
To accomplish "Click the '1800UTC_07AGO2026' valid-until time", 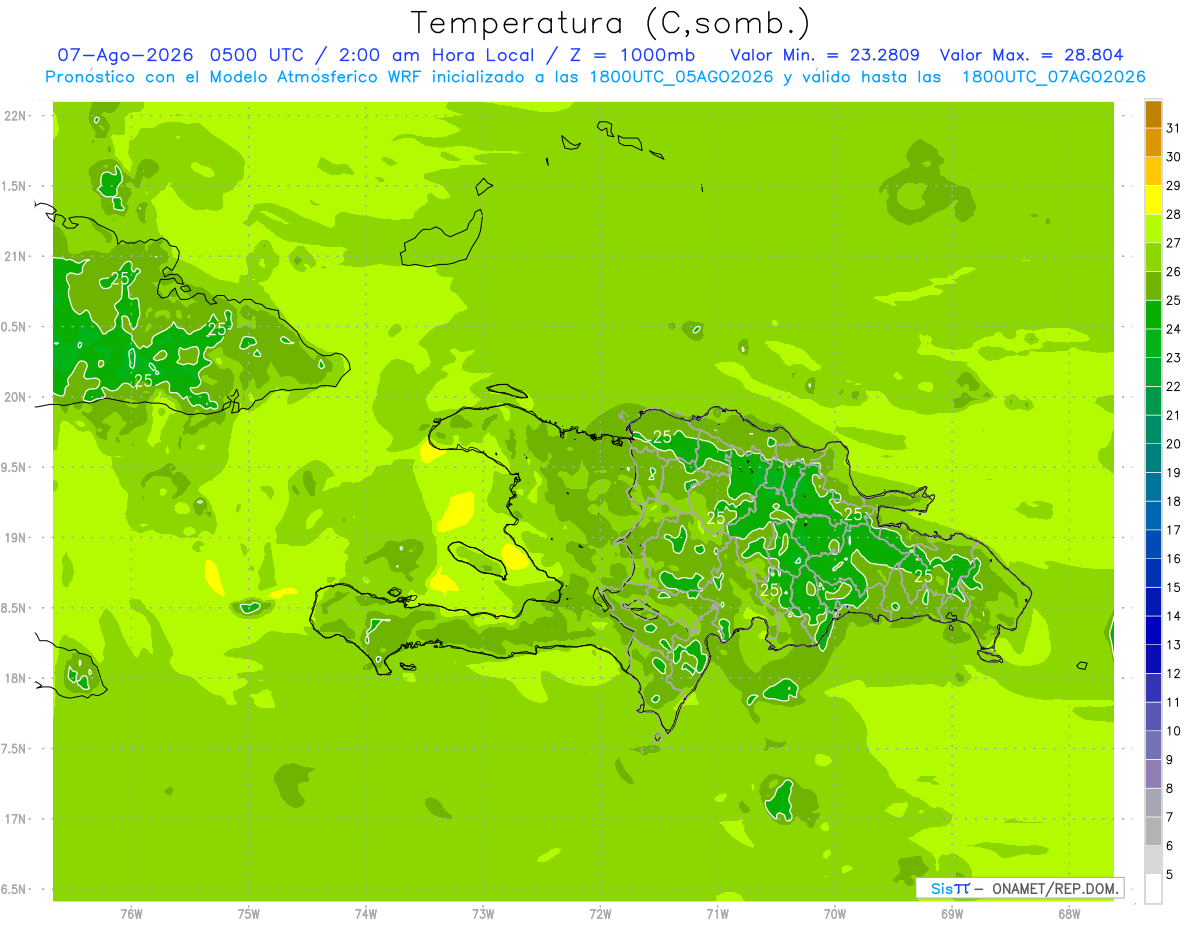I will coord(1053,77).
